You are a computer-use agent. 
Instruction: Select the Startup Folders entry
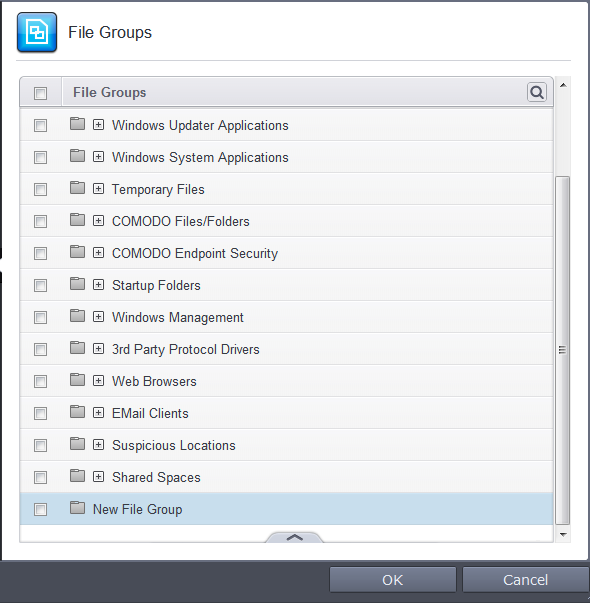156,285
